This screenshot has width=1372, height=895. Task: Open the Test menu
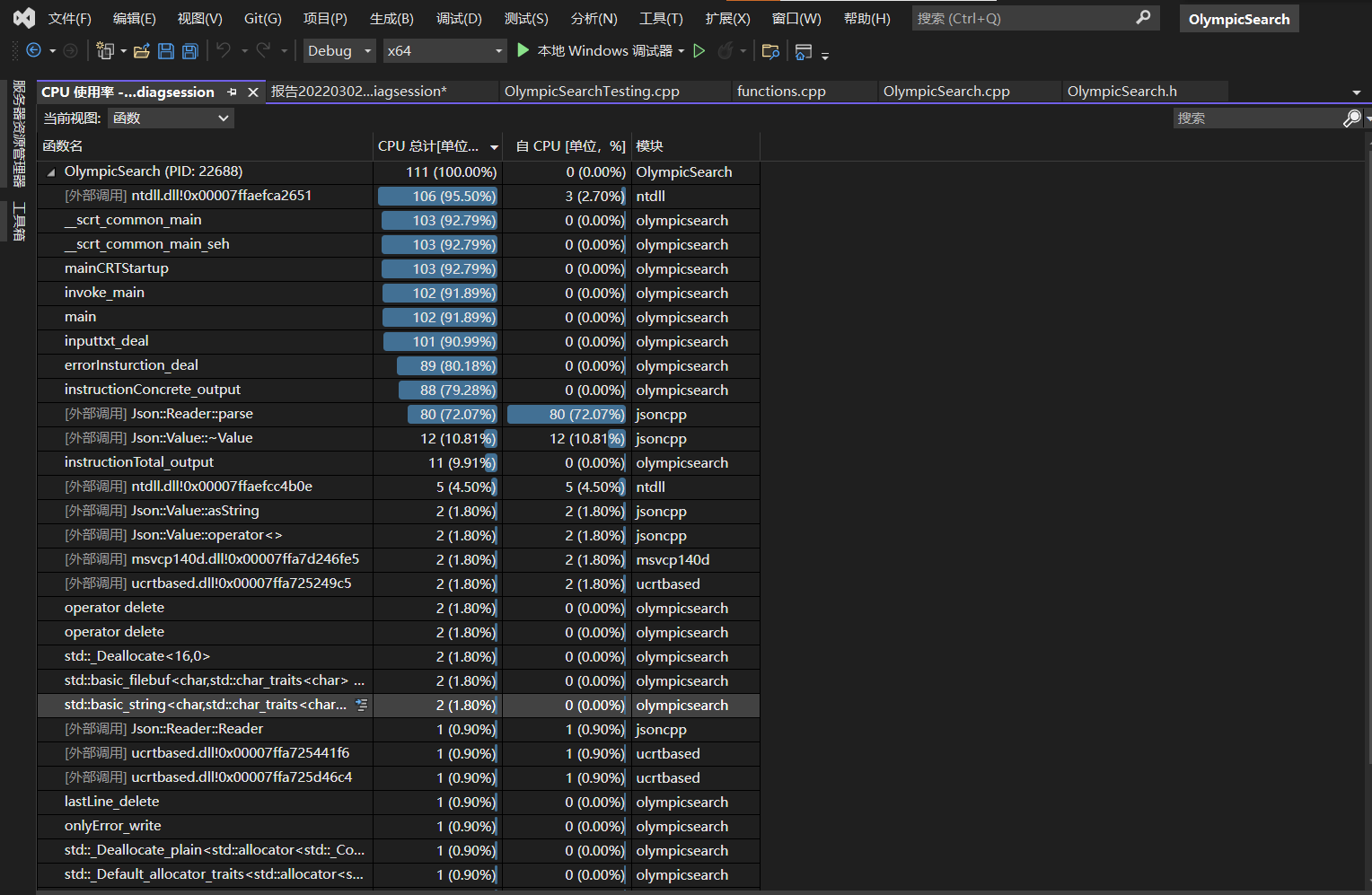click(526, 18)
